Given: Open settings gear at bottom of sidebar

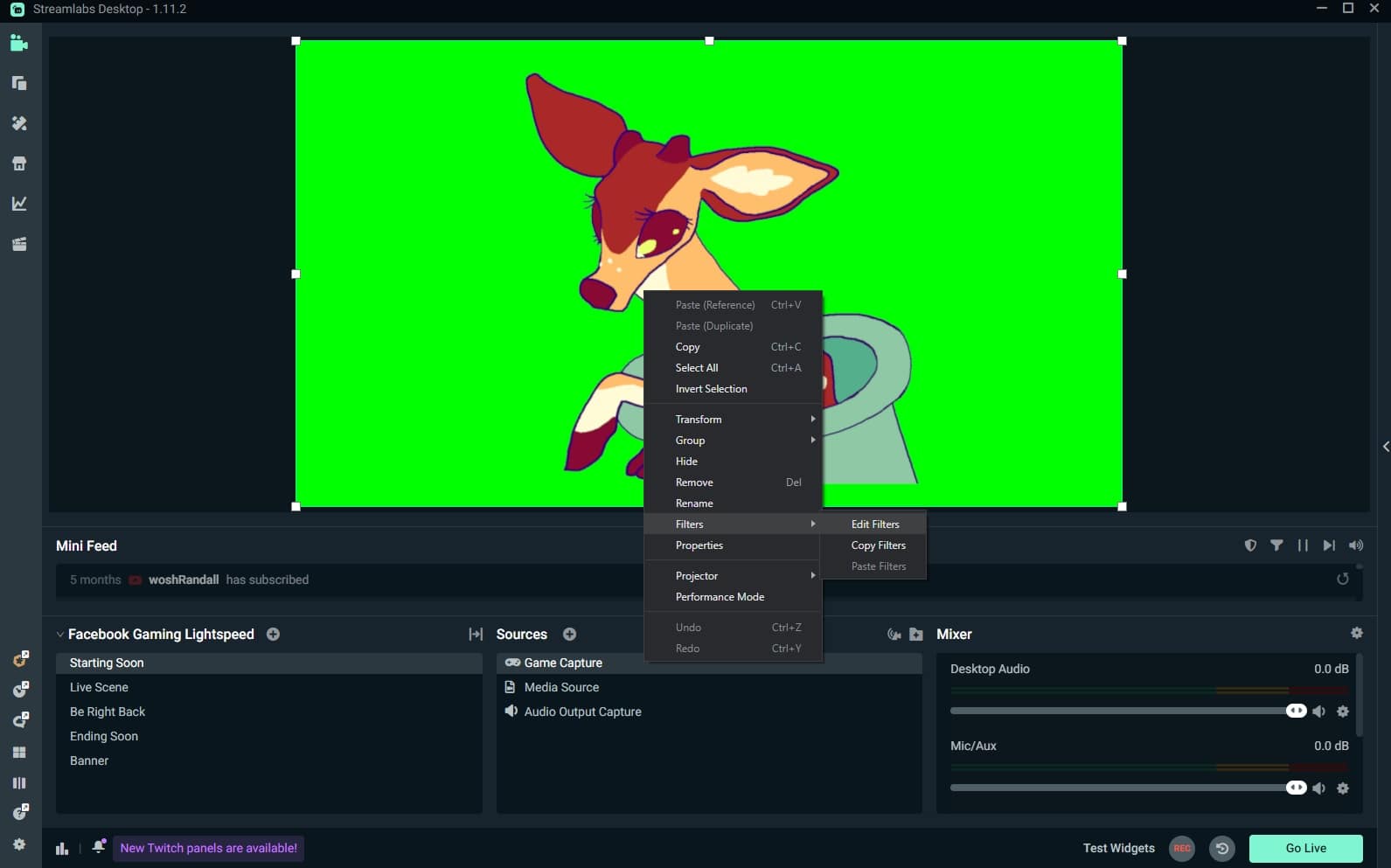Looking at the screenshot, I should (x=19, y=844).
